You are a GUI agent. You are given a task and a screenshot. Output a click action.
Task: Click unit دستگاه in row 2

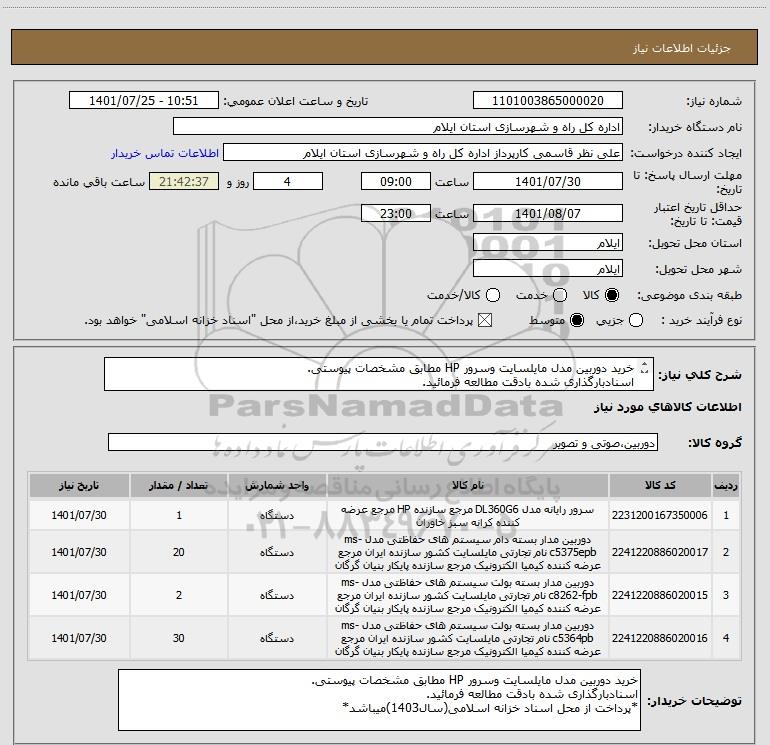(x=277, y=552)
